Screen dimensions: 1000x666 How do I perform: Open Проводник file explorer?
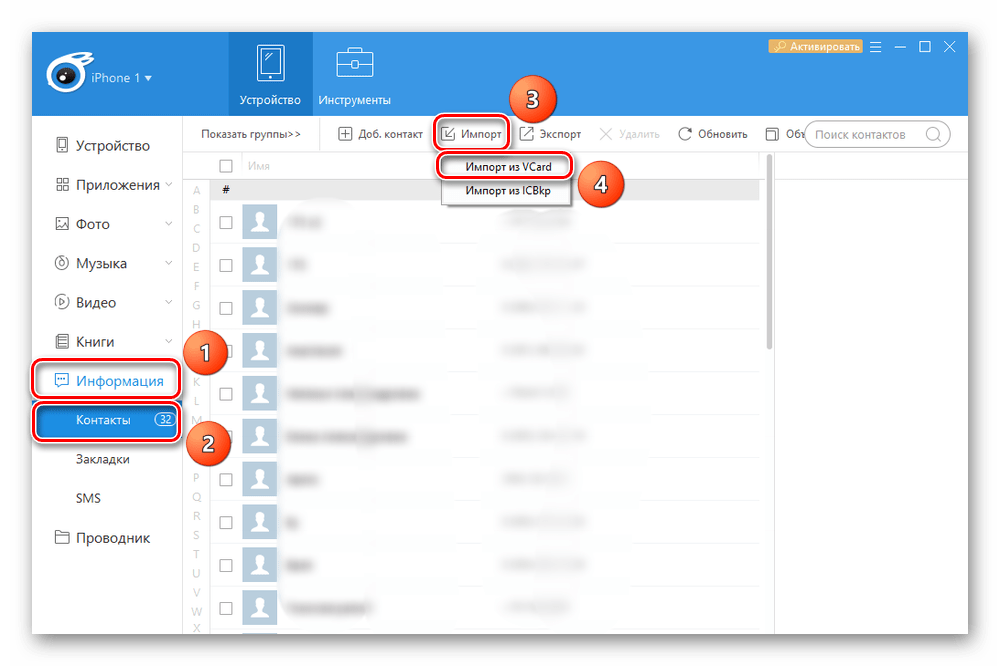tap(113, 538)
